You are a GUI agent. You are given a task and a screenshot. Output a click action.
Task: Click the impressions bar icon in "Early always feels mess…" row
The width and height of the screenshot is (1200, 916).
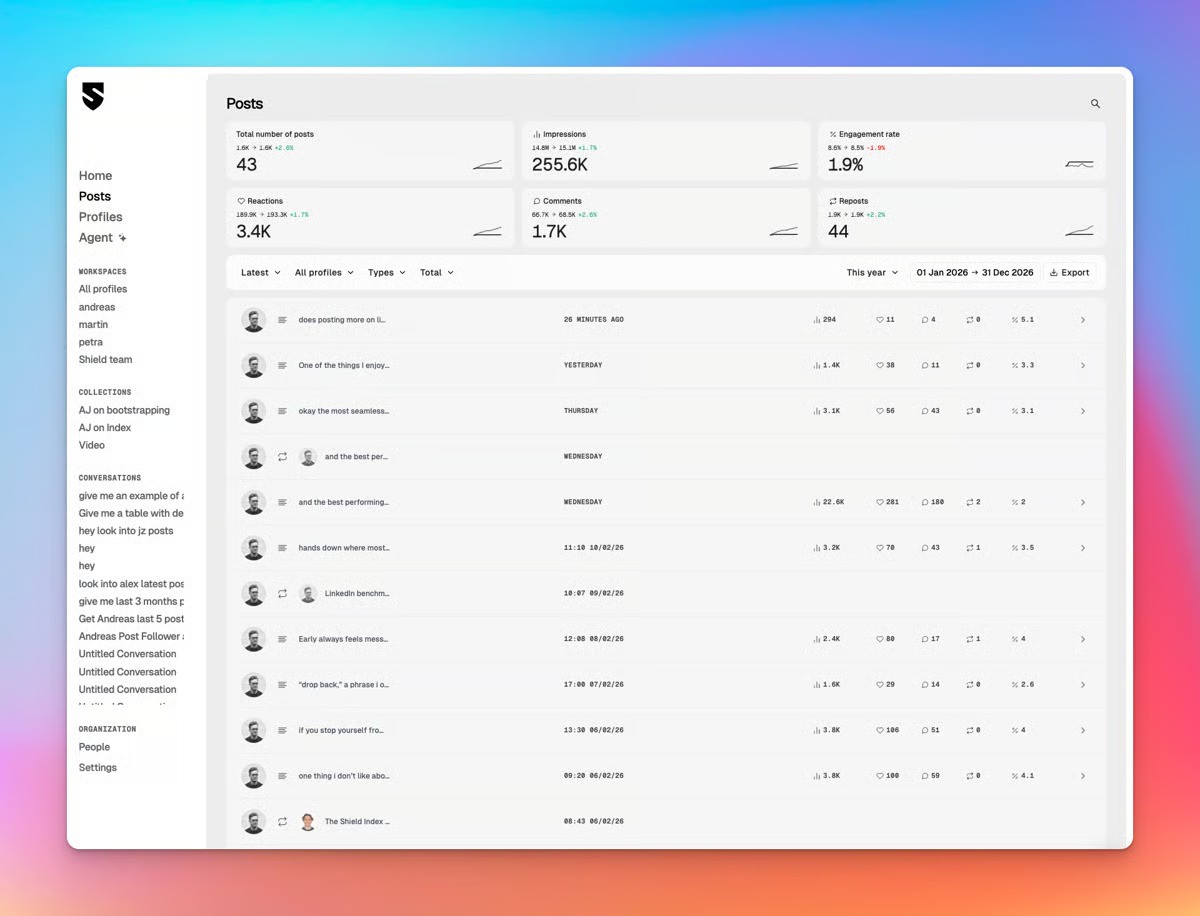[817, 639]
